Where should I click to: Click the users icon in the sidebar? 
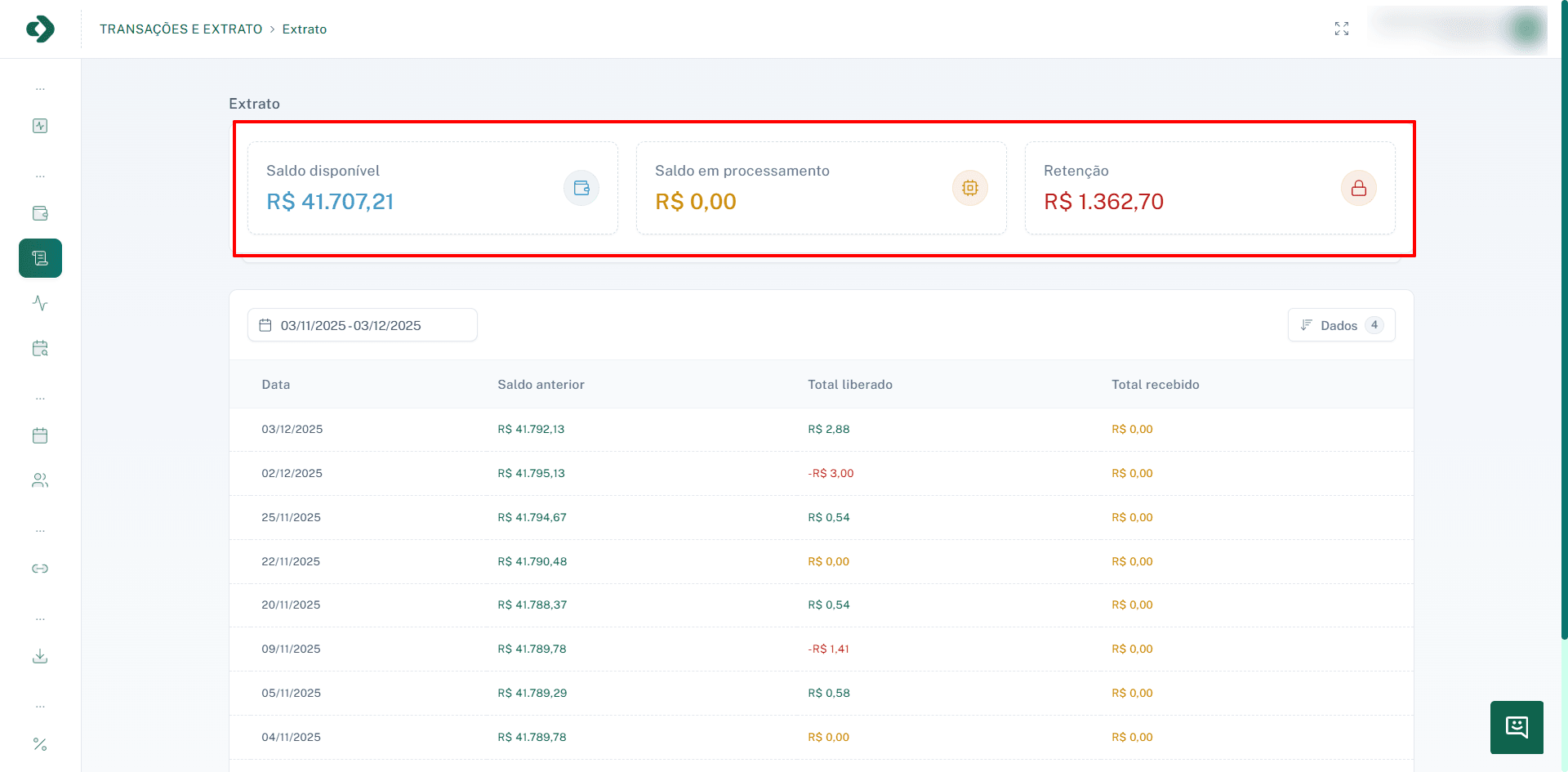39,480
